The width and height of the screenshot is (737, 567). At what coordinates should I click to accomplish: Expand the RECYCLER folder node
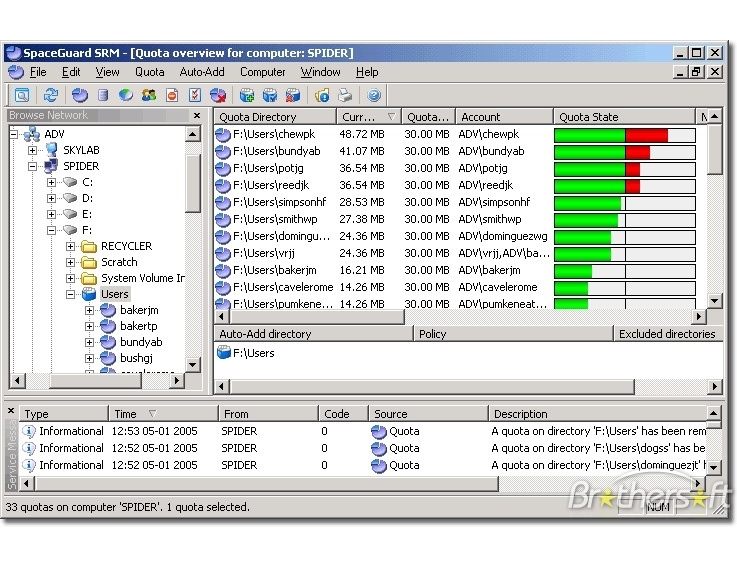[71, 246]
